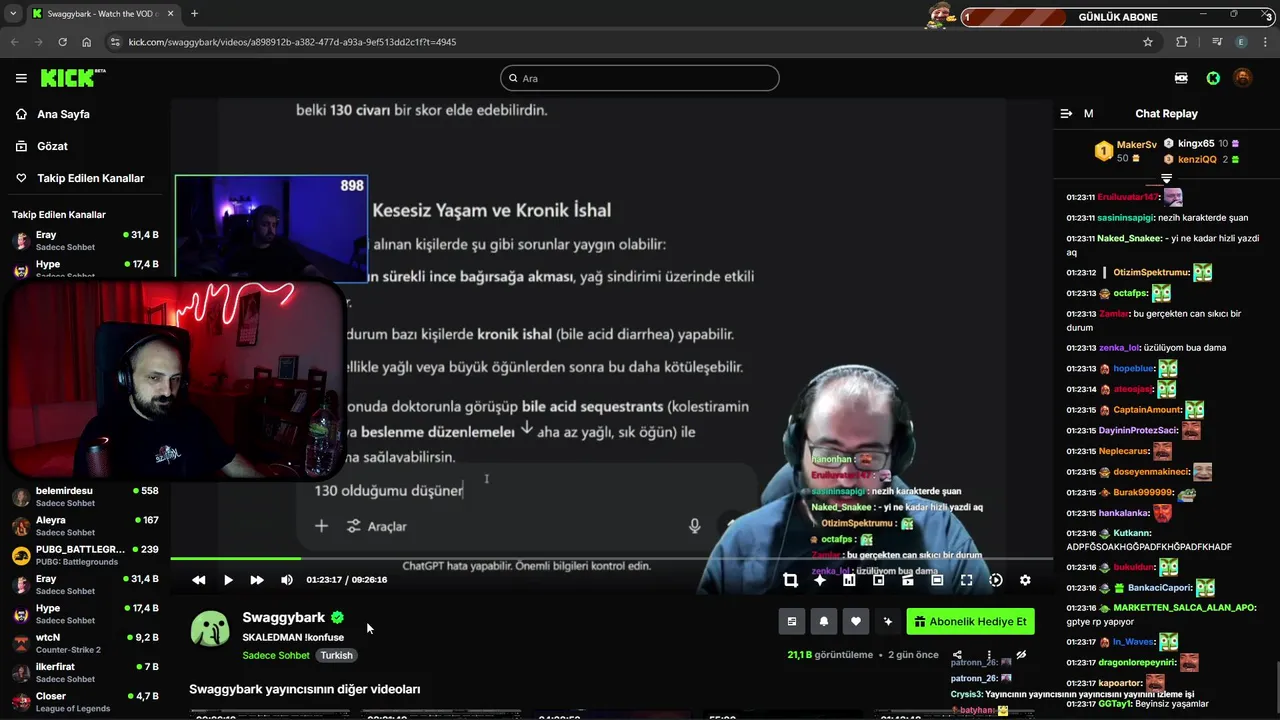Click the channel info panel icon button
Viewport: 1280px width, 720px height.
click(x=792, y=621)
